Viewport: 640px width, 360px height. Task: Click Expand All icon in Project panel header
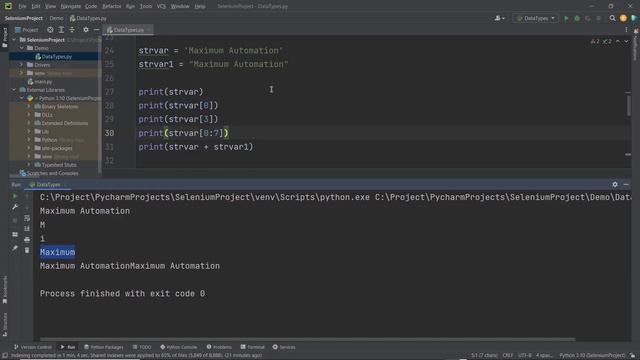click(61, 30)
